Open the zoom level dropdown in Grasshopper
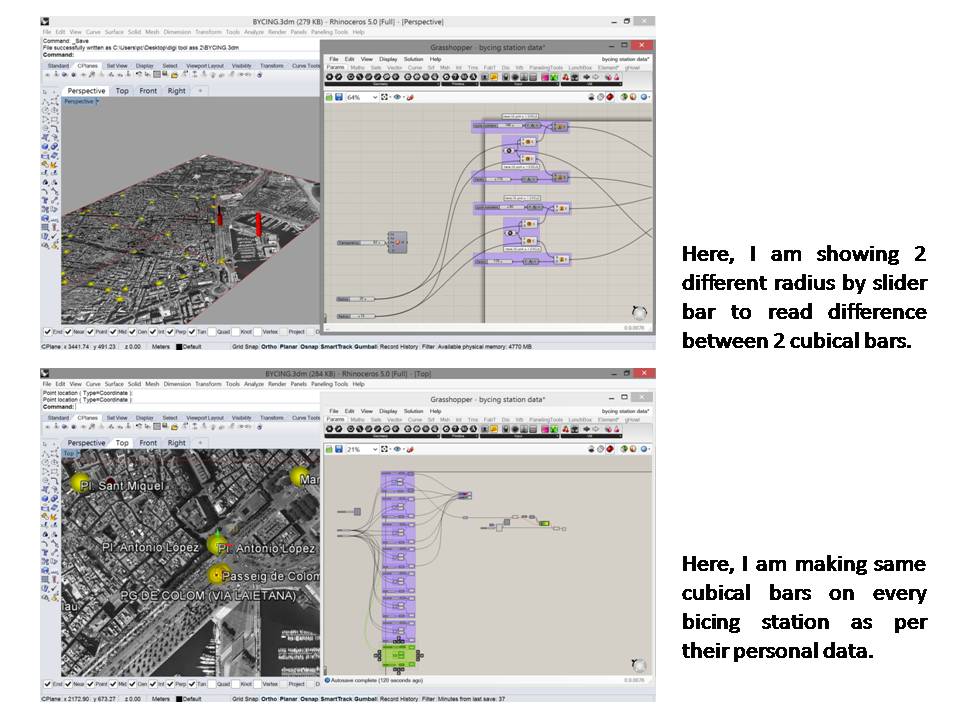The image size is (960, 720). point(375,97)
